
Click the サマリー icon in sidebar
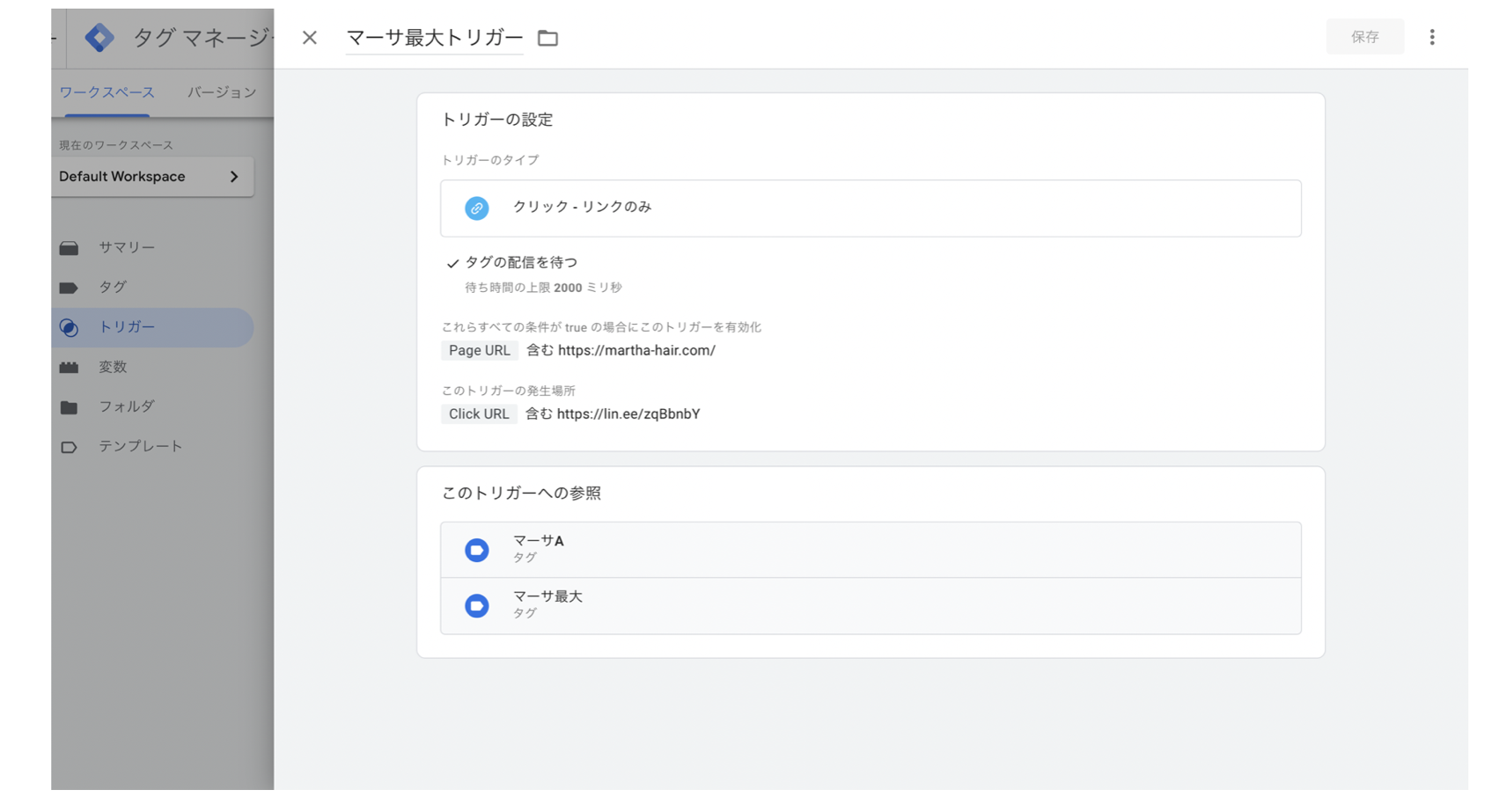point(69,248)
